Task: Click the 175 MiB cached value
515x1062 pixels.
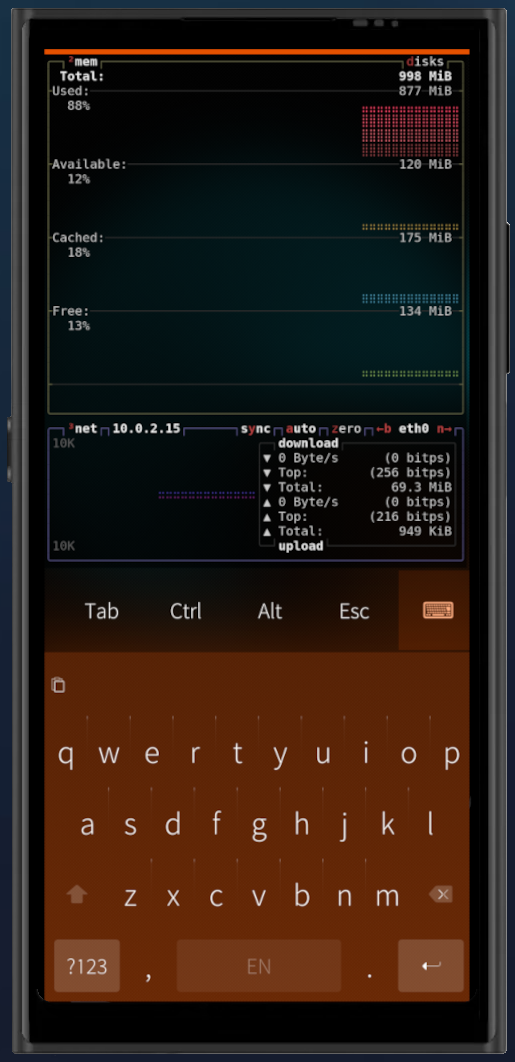Action: point(425,238)
